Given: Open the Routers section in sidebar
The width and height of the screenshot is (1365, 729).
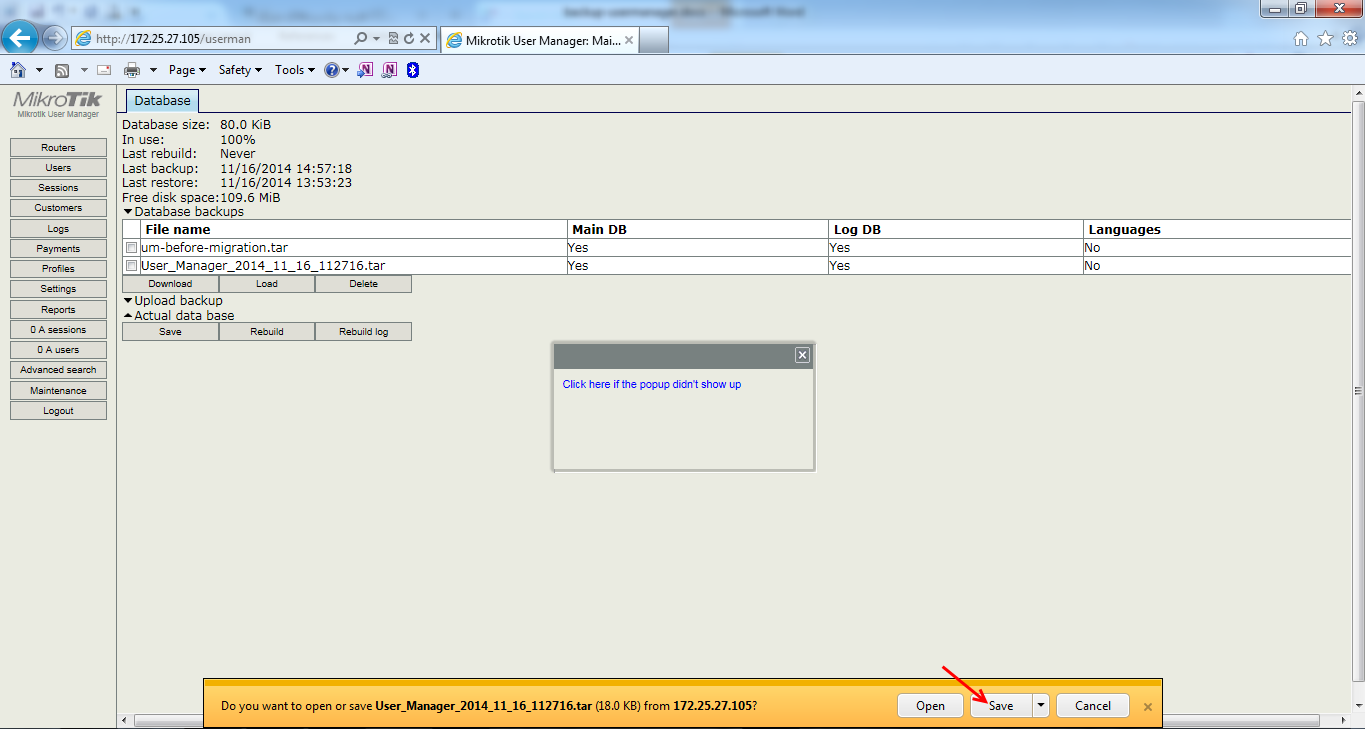Looking at the screenshot, I should click(x=58, y=148).
